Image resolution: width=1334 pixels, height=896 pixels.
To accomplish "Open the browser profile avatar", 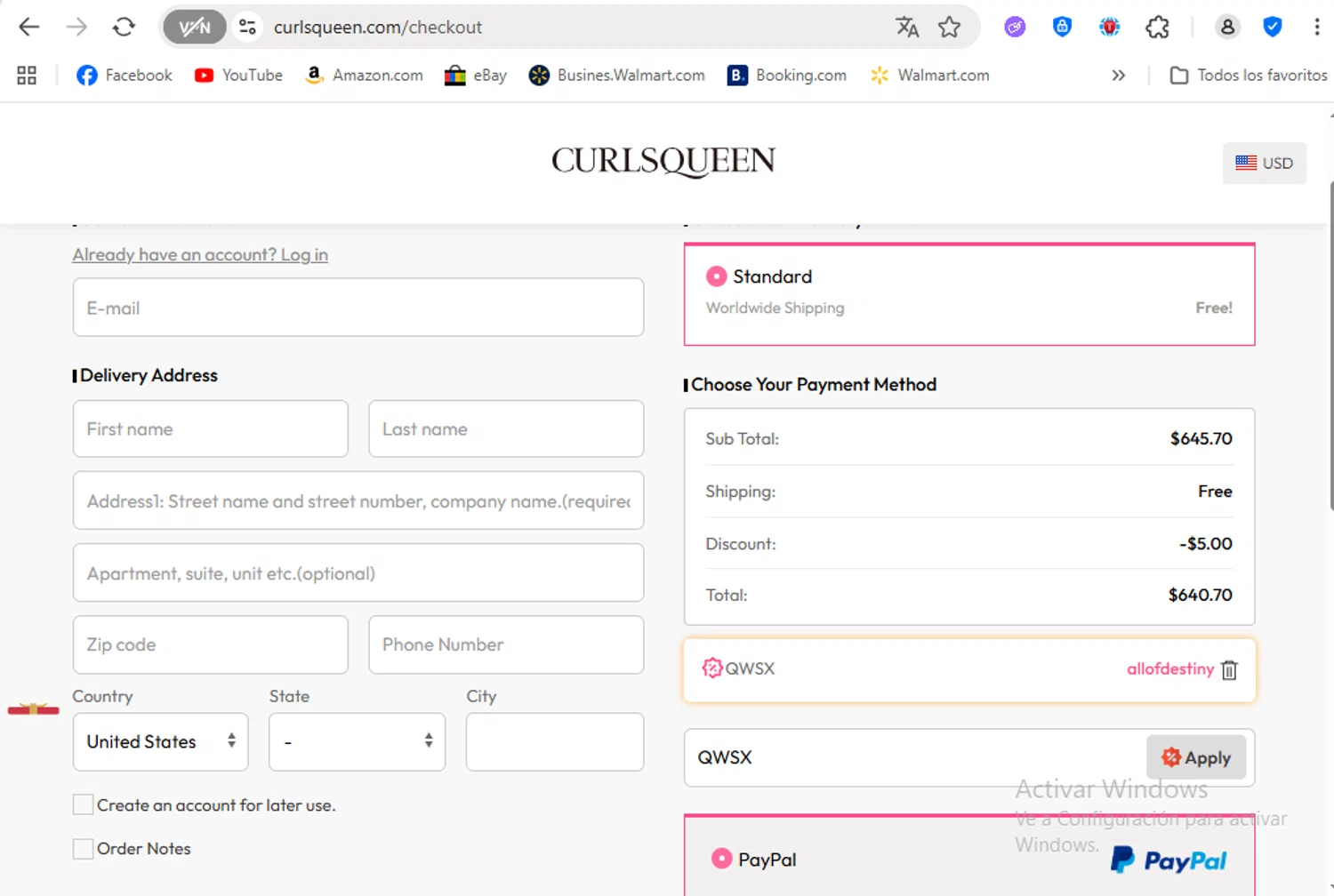I will [x=1227, y=27].
